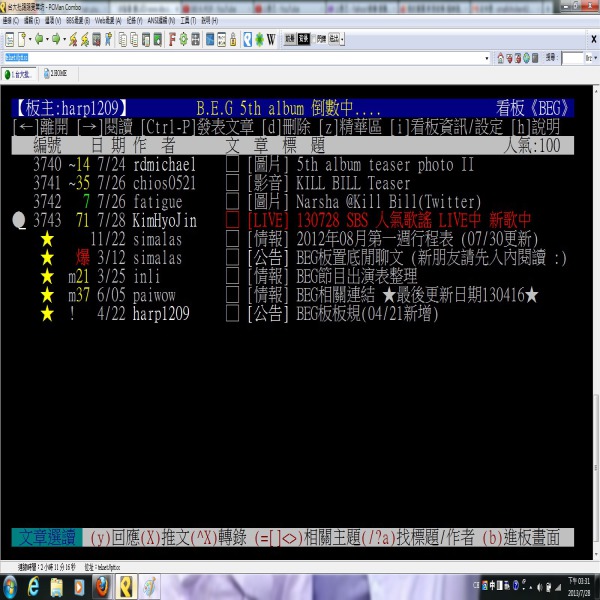Click the Paint icon in taskbar
600x600 pixels.
coord(149,587)
